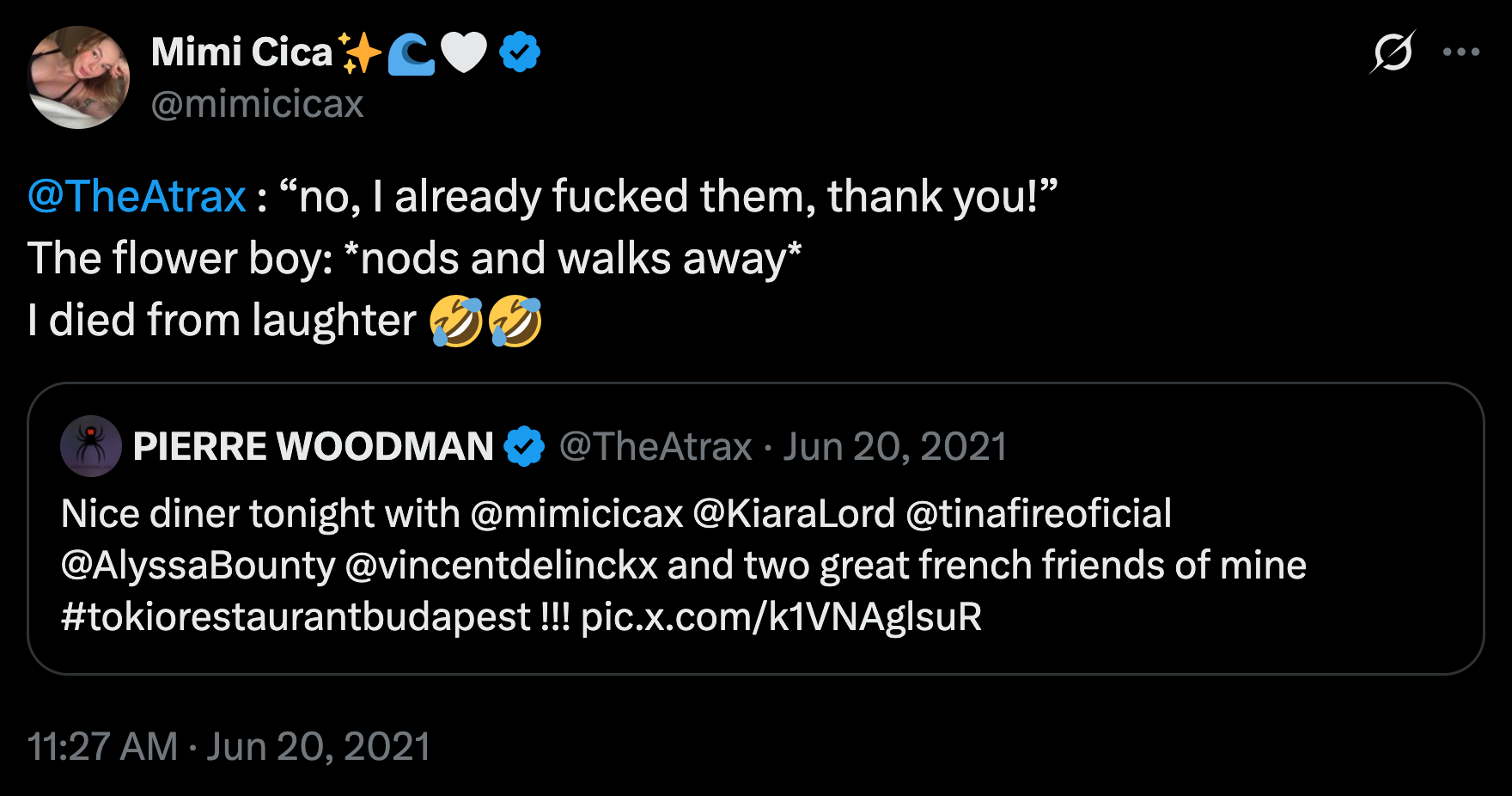Click the spider avatar in quoted post
This screenshot has width=1512, height=796.
[x=91, y=446]
